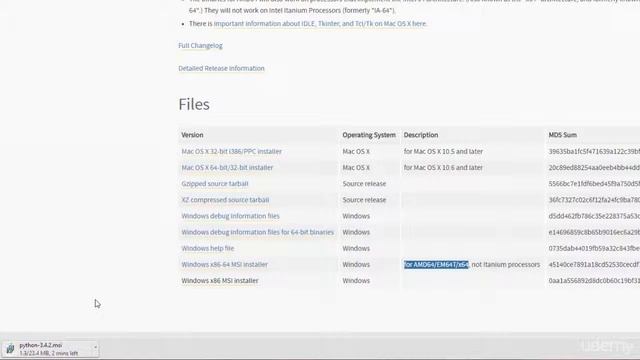The image size is (640, 360).
Task: Click 'Windows' cell in Windows help file row
Action: (356, 248)
